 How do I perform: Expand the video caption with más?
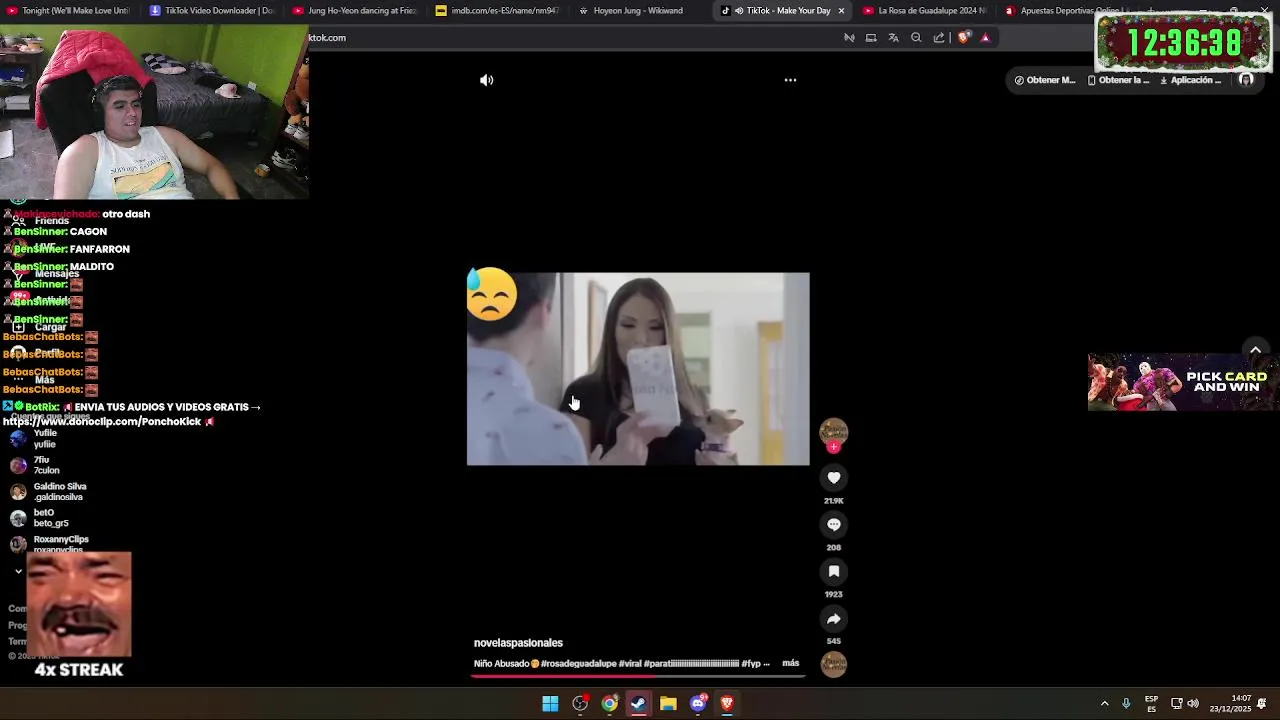790,663
